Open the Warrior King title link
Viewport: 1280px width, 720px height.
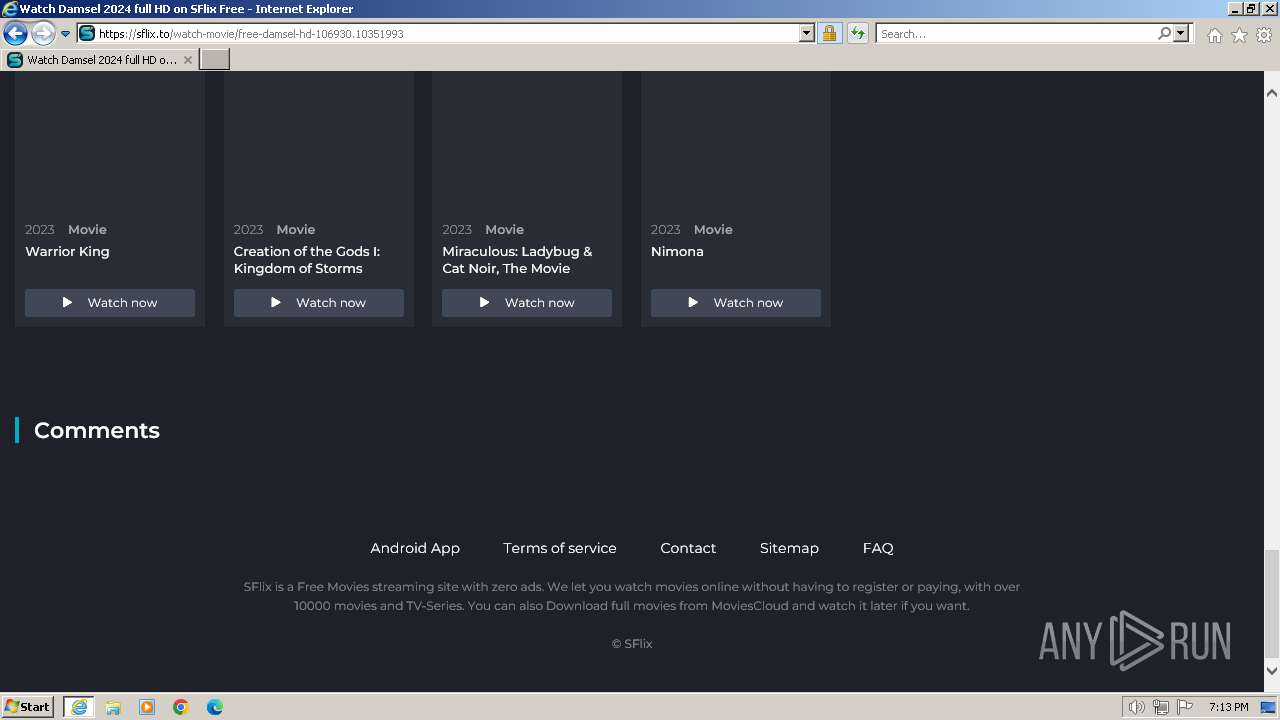[67, 252]
